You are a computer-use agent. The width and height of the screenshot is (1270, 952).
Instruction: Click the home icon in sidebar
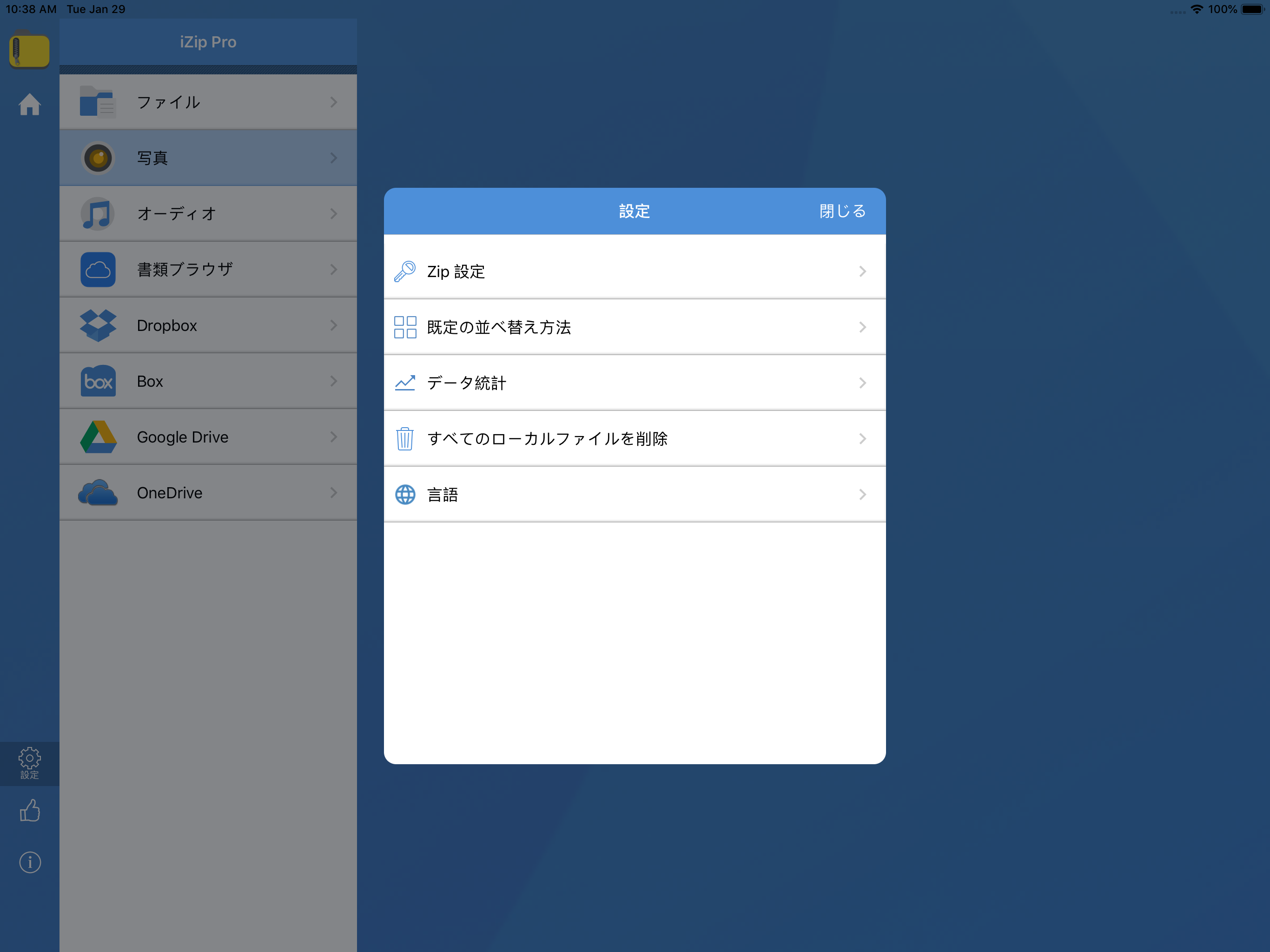click(29, 105)
